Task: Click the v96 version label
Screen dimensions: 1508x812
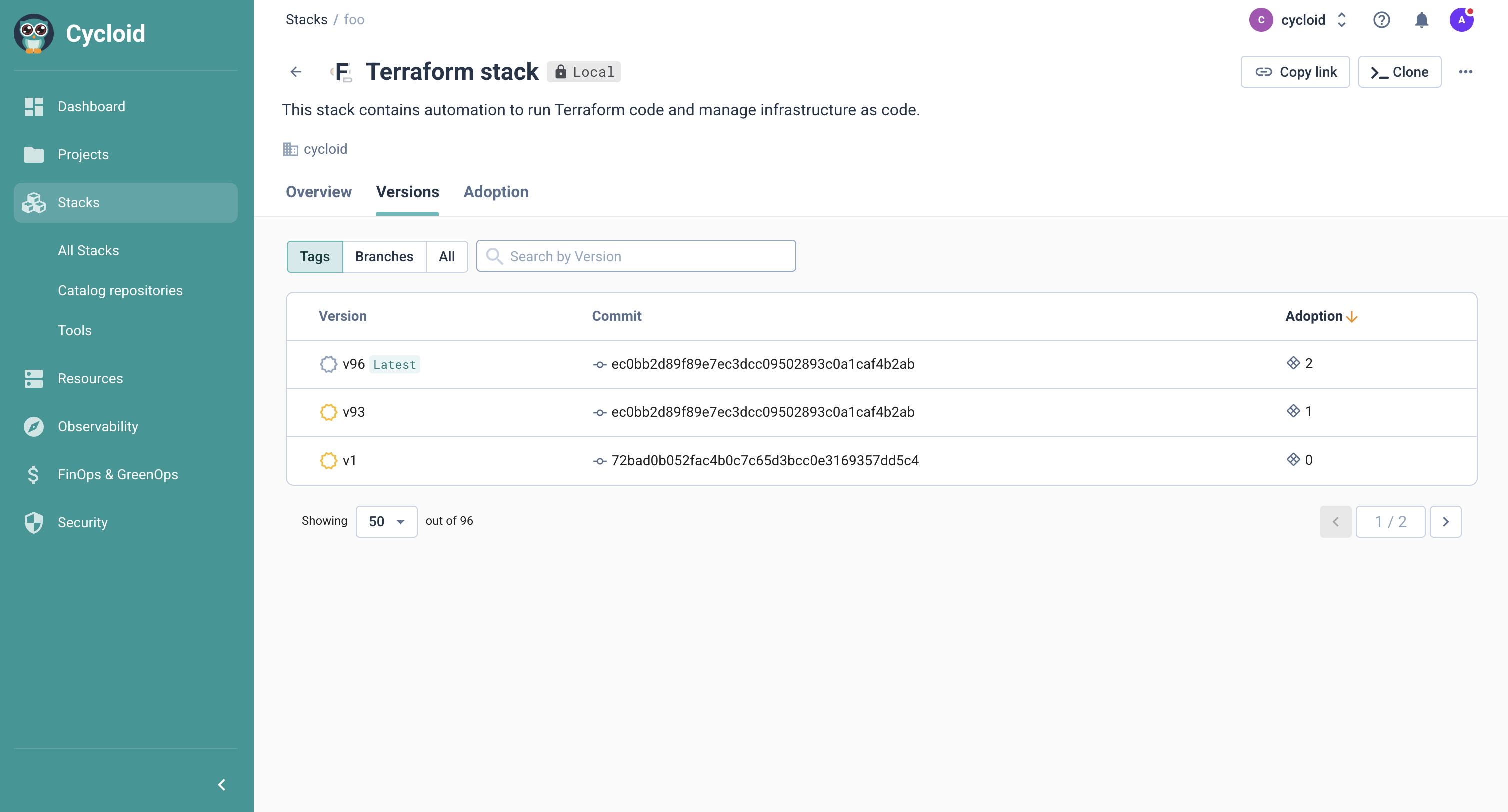Action: pyautogui.click(x=353, y=364)
